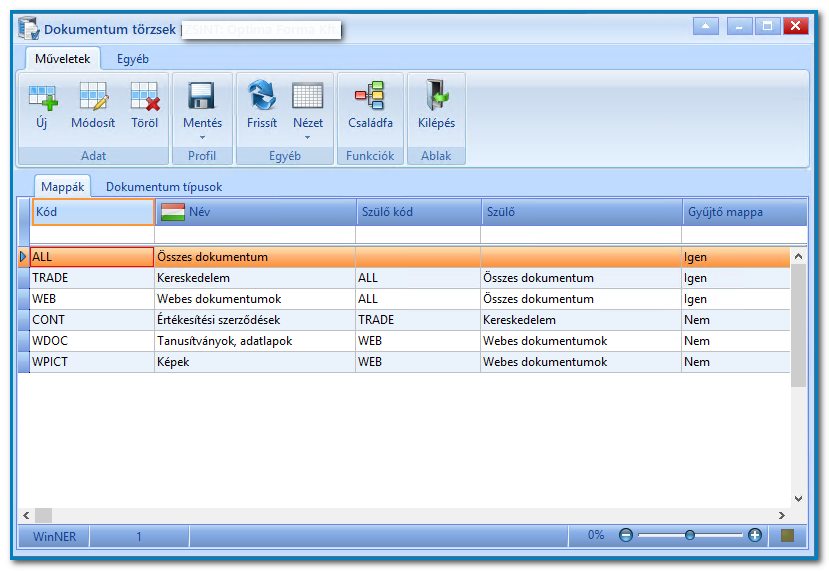829x571 pixels.
Task: Click the zoom slider handle
Action: tap(689, 535)
